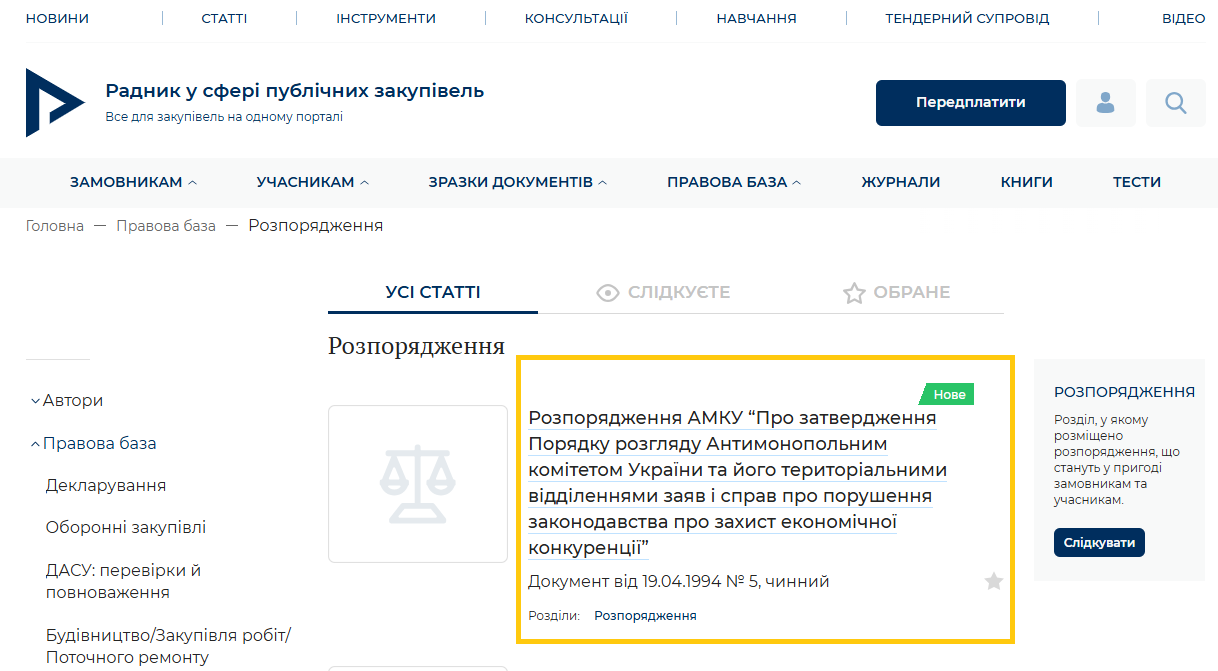Expand the Правова база navigation dropdown
The image size is (1218, 671).
pos(734,182)
